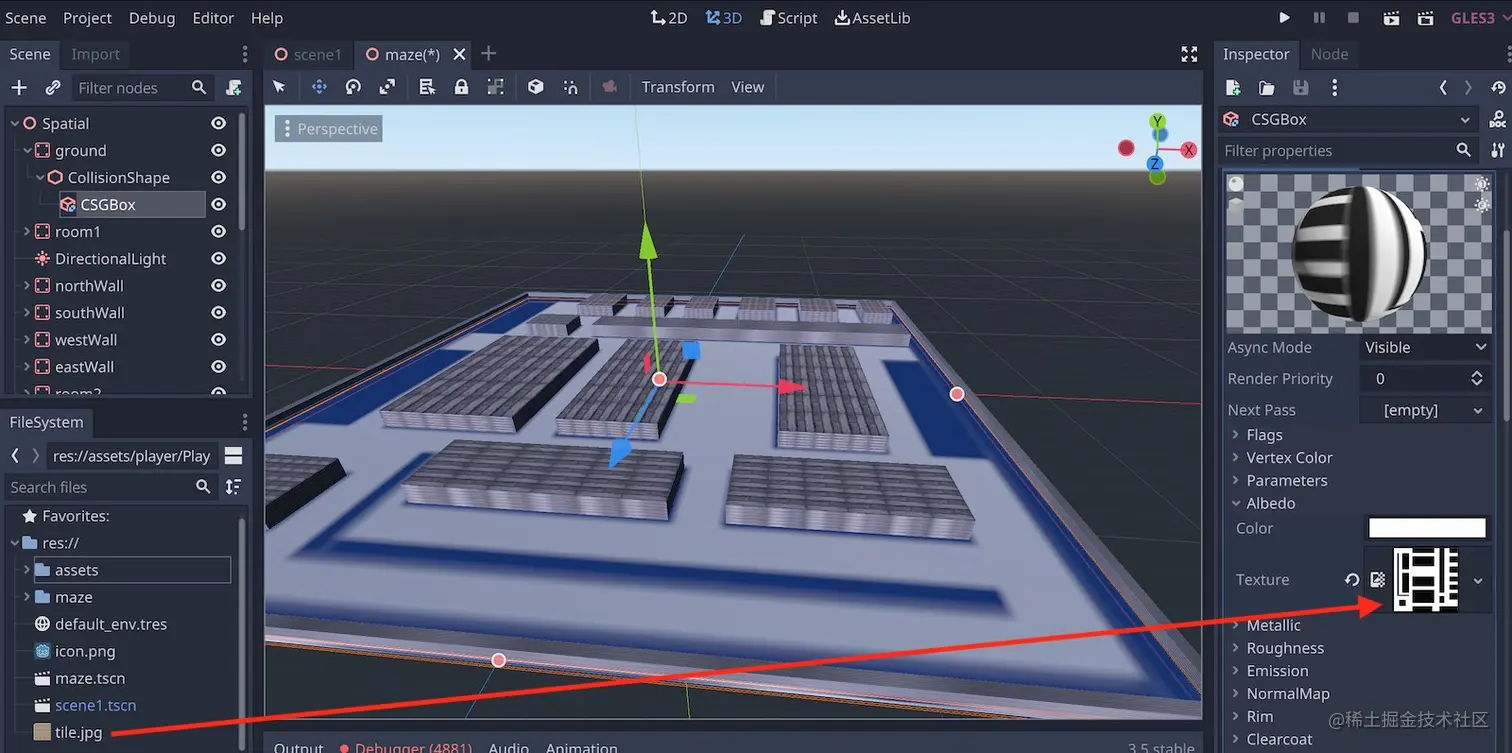
Task: Open the AssetLib workspace
Action: pos(872,18)
